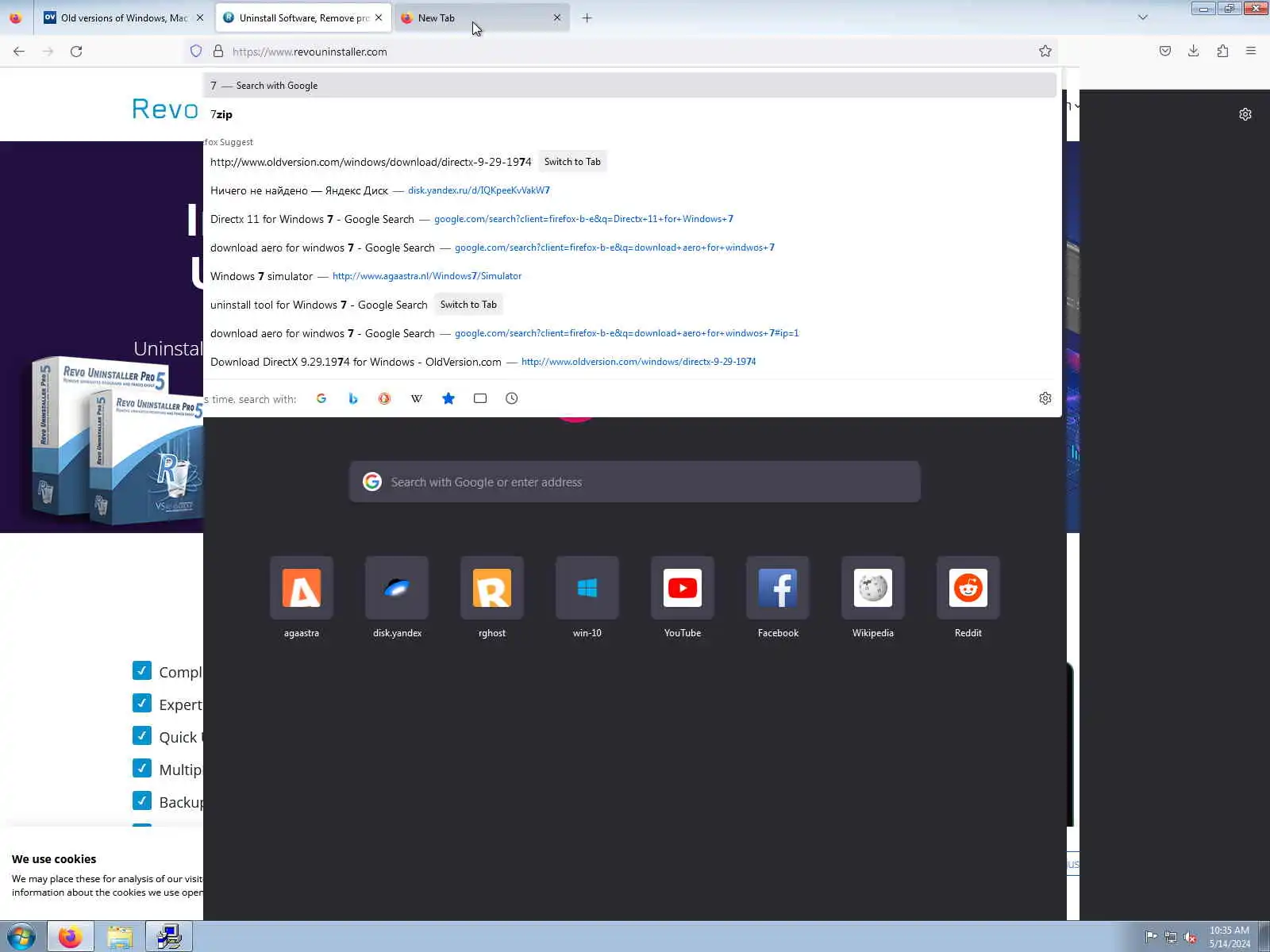Open the tracking protection shield panel
1270x952 pixels.
196,52
